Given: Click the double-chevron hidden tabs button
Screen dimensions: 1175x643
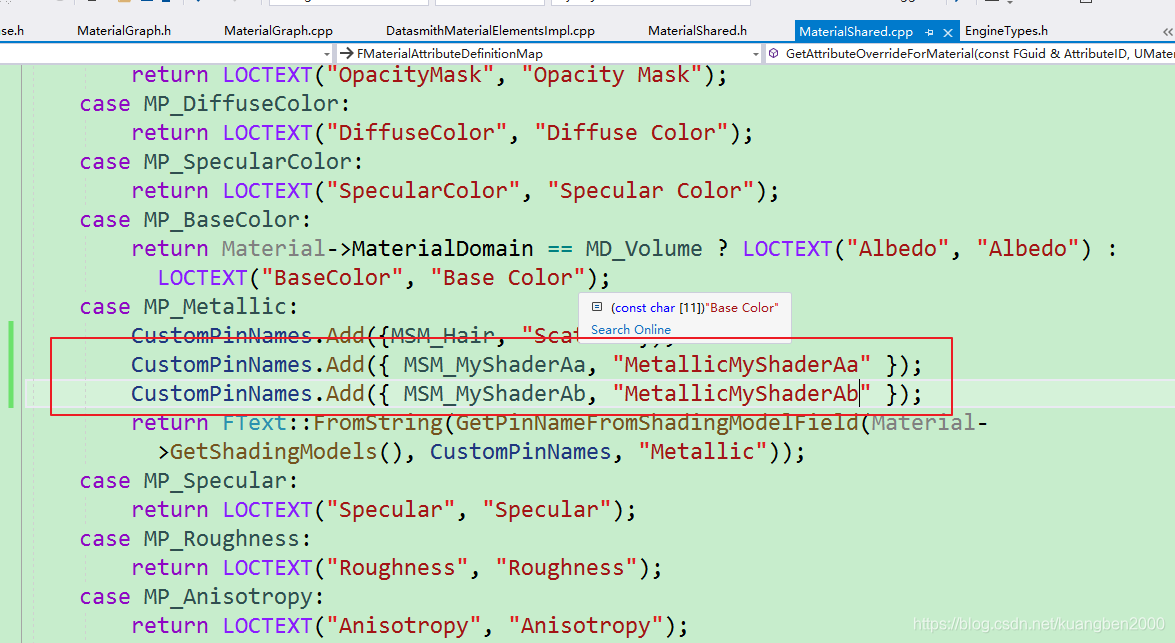Looking at the screenshot, I should point(1165,31).
